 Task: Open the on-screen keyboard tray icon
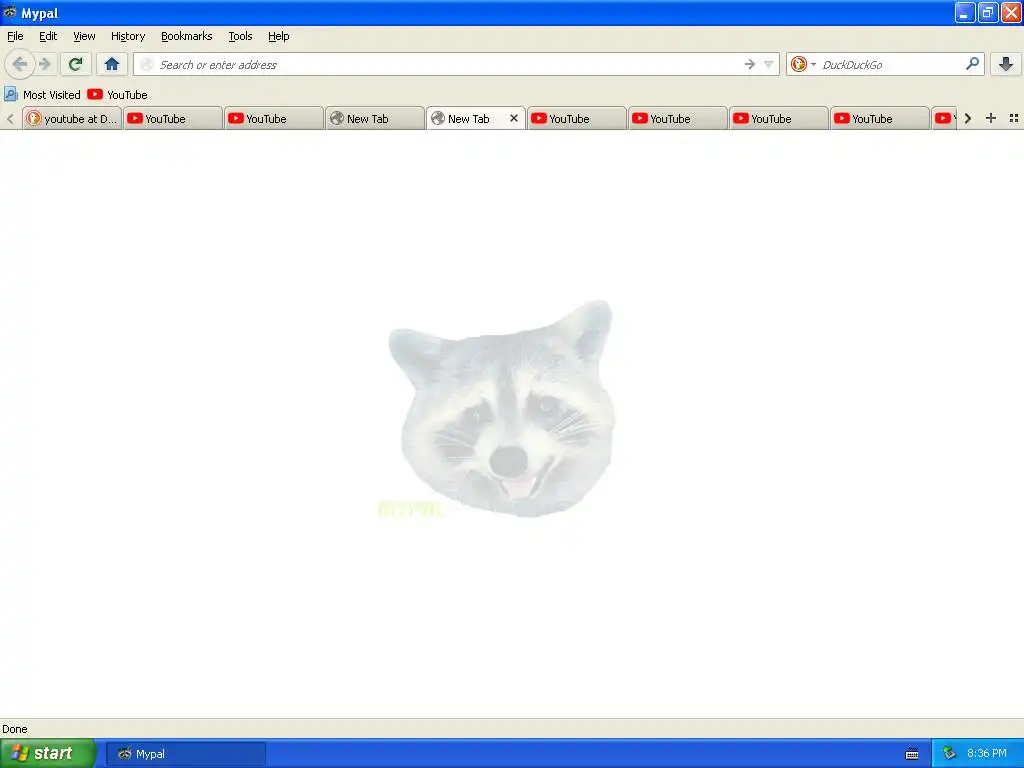coord(912,754)
